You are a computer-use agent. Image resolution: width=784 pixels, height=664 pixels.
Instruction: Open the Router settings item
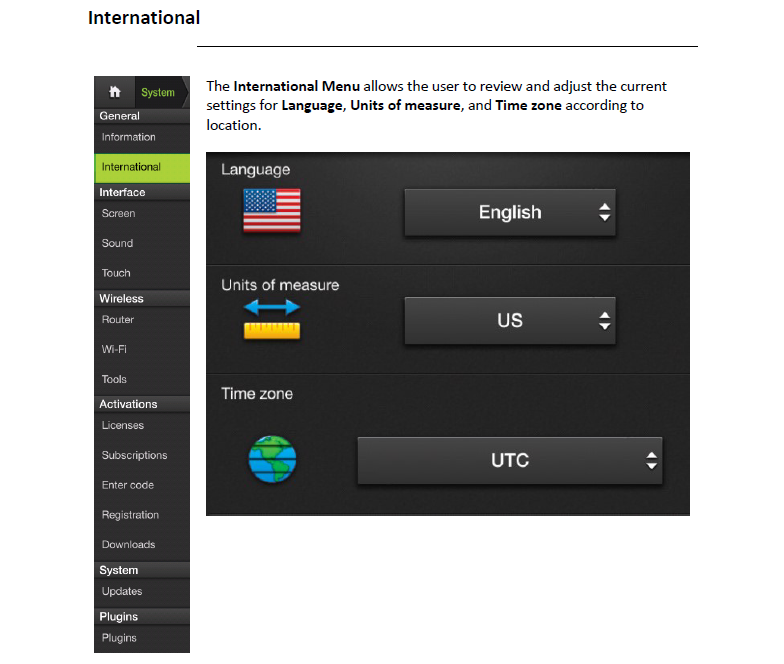pyautogui.click(x=142, y=320)
